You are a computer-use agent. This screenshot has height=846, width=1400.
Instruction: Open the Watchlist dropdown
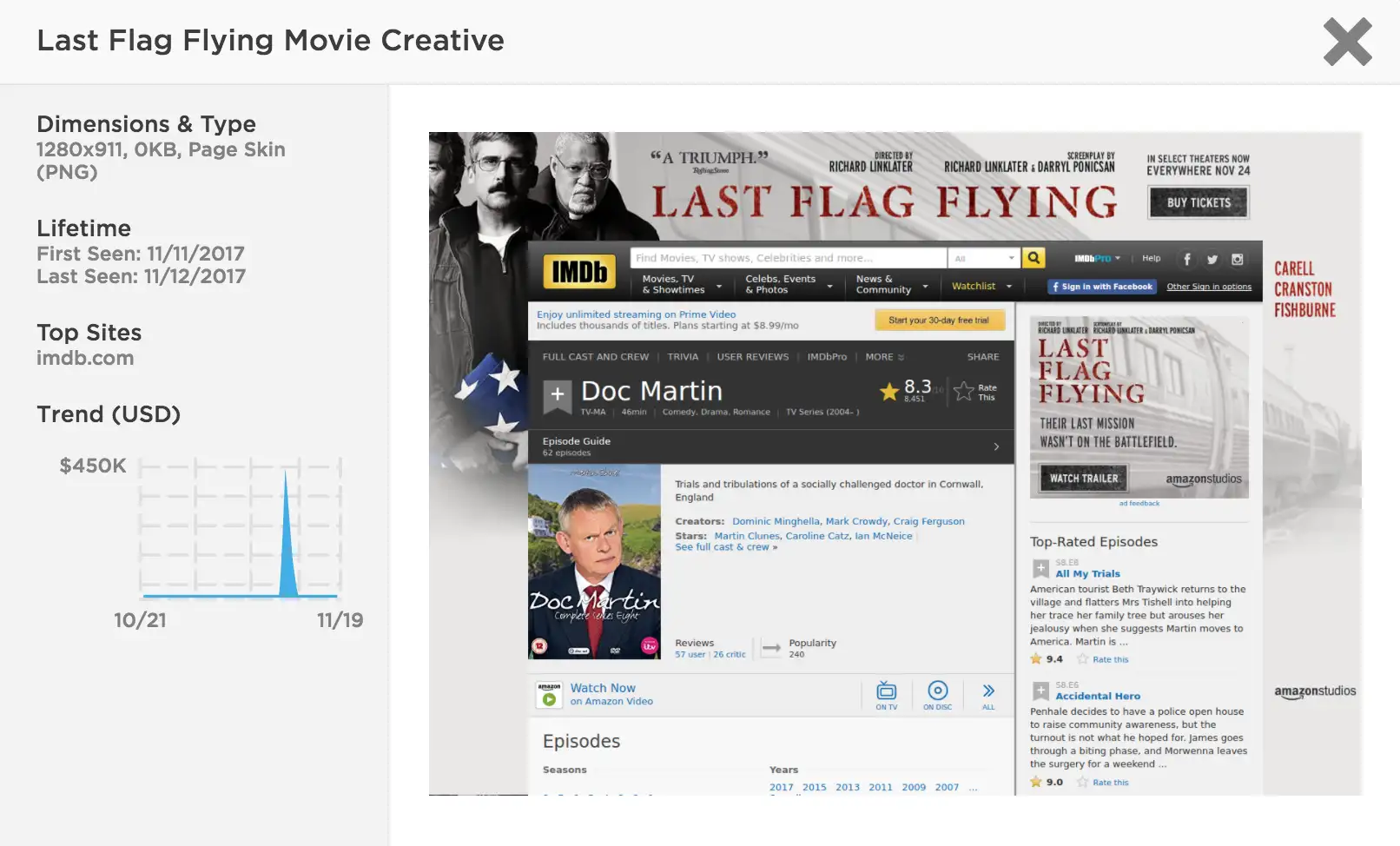[x=981, y=286]
